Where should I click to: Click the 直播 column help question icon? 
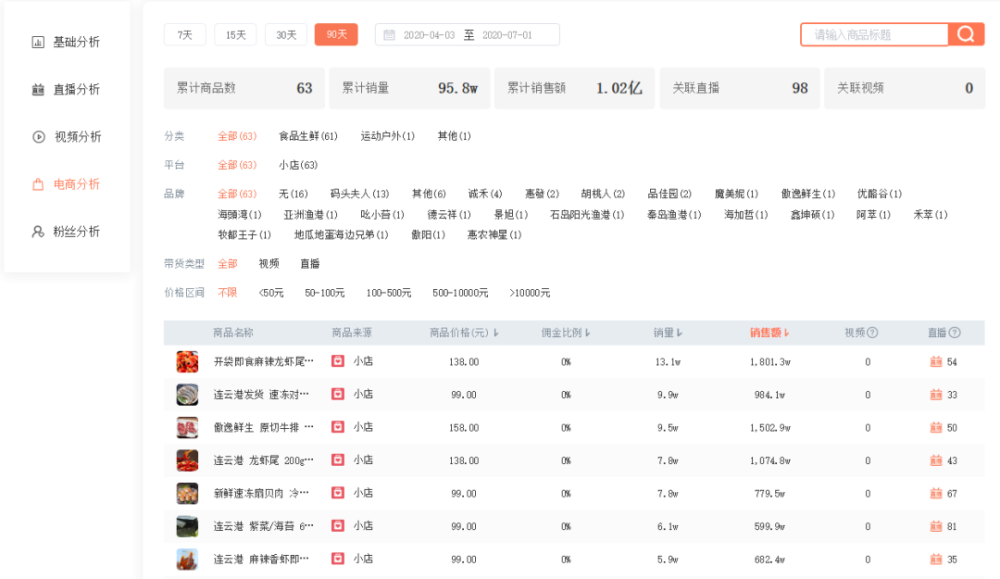(x=955, y=332)
